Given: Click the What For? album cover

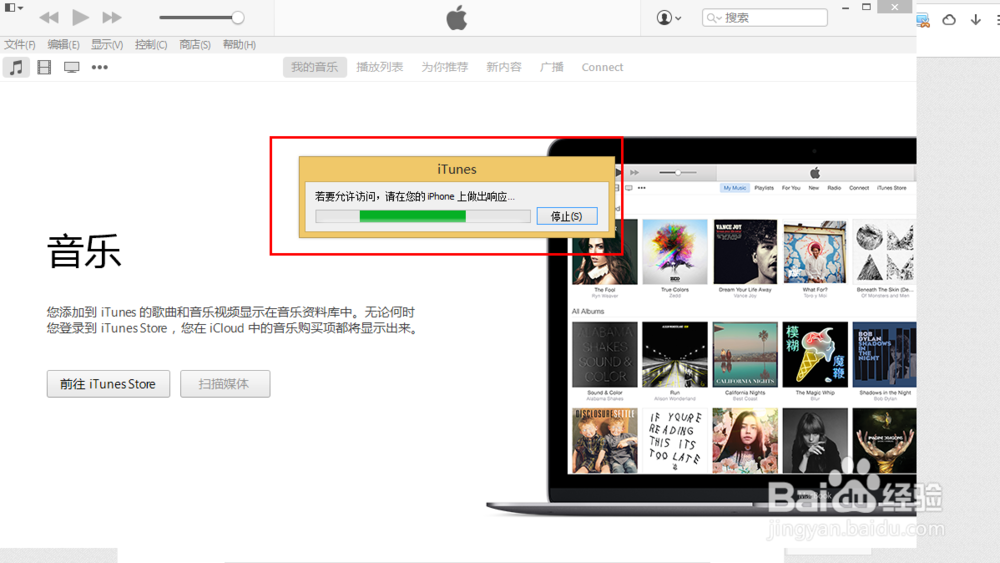Looking at the screenshot, I should click(815, 252).
